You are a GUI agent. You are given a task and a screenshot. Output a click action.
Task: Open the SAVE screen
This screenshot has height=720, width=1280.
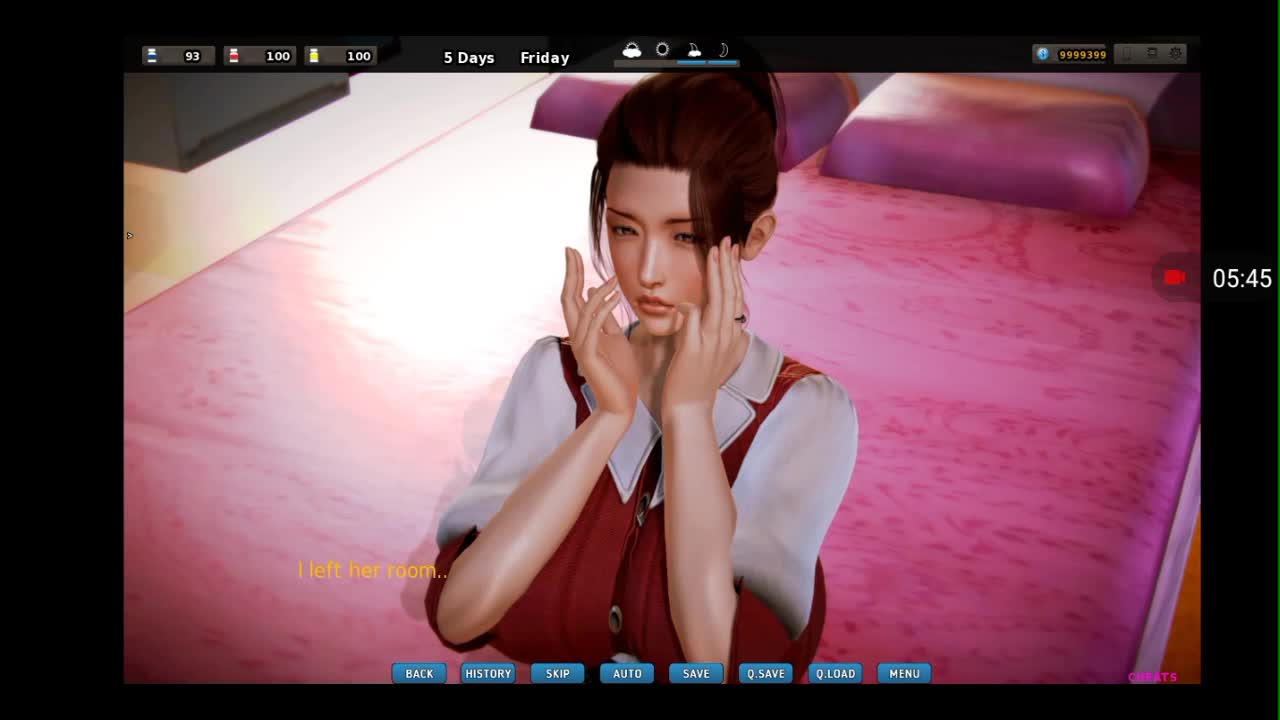(696, 674)
